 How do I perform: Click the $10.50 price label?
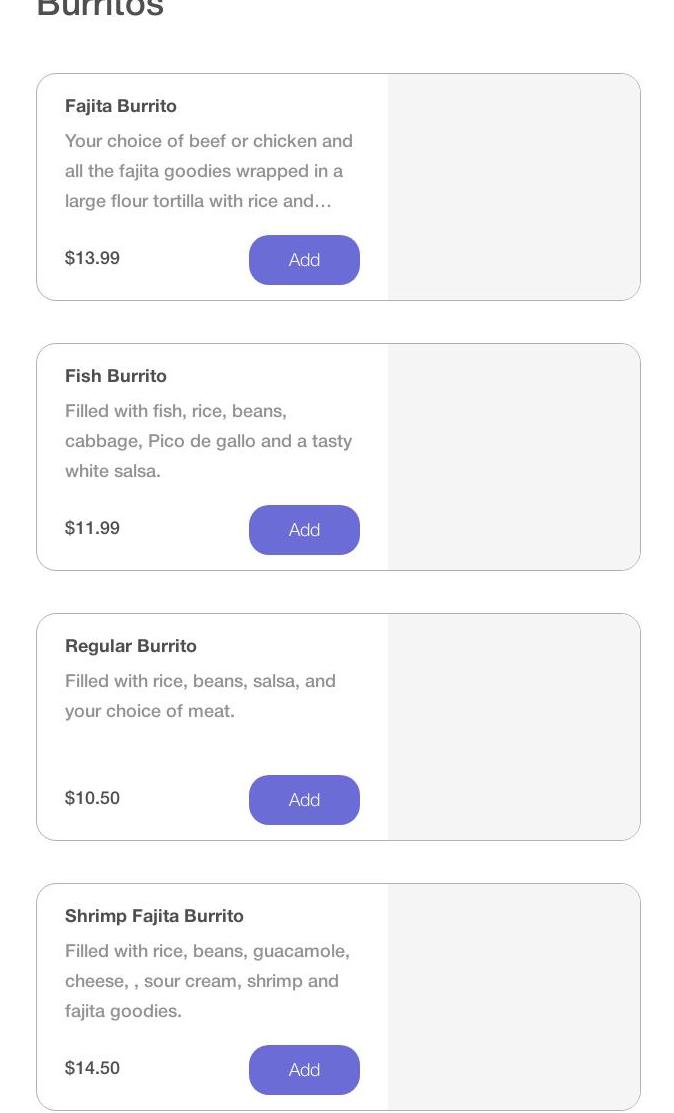[92, 798]
